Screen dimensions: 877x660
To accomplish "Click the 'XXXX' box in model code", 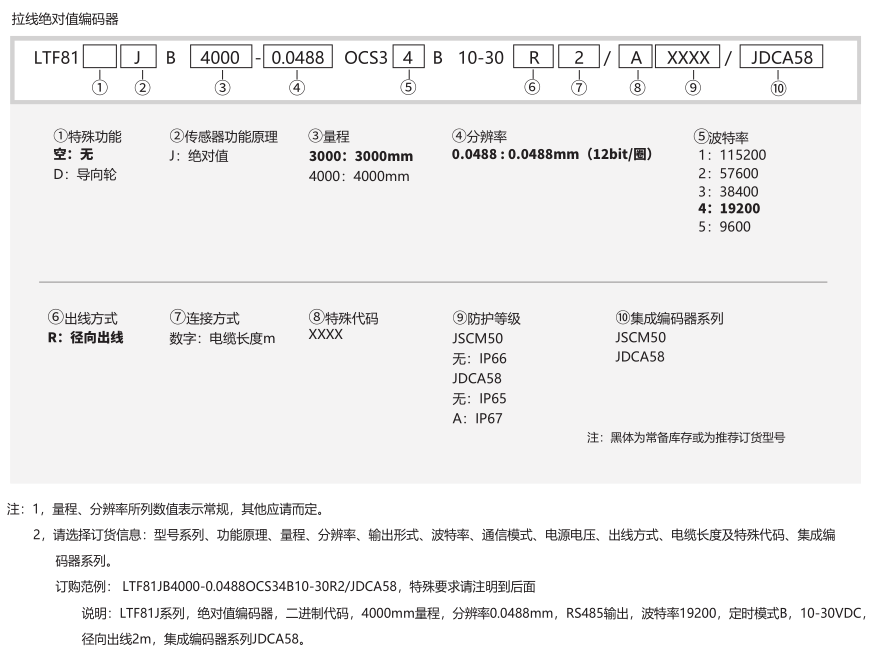I will (688, 57).
